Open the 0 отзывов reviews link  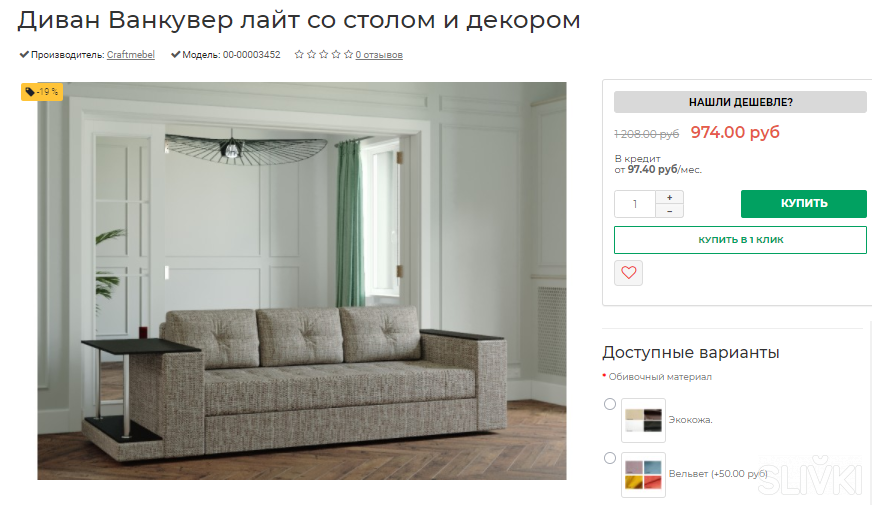tap(379, 55)
